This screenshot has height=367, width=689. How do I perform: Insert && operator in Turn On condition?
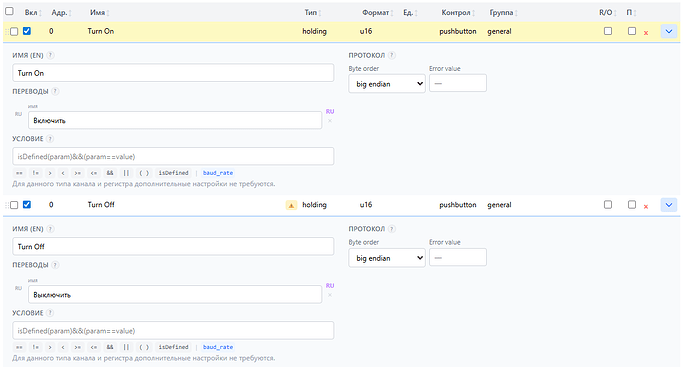coord(110,173)
